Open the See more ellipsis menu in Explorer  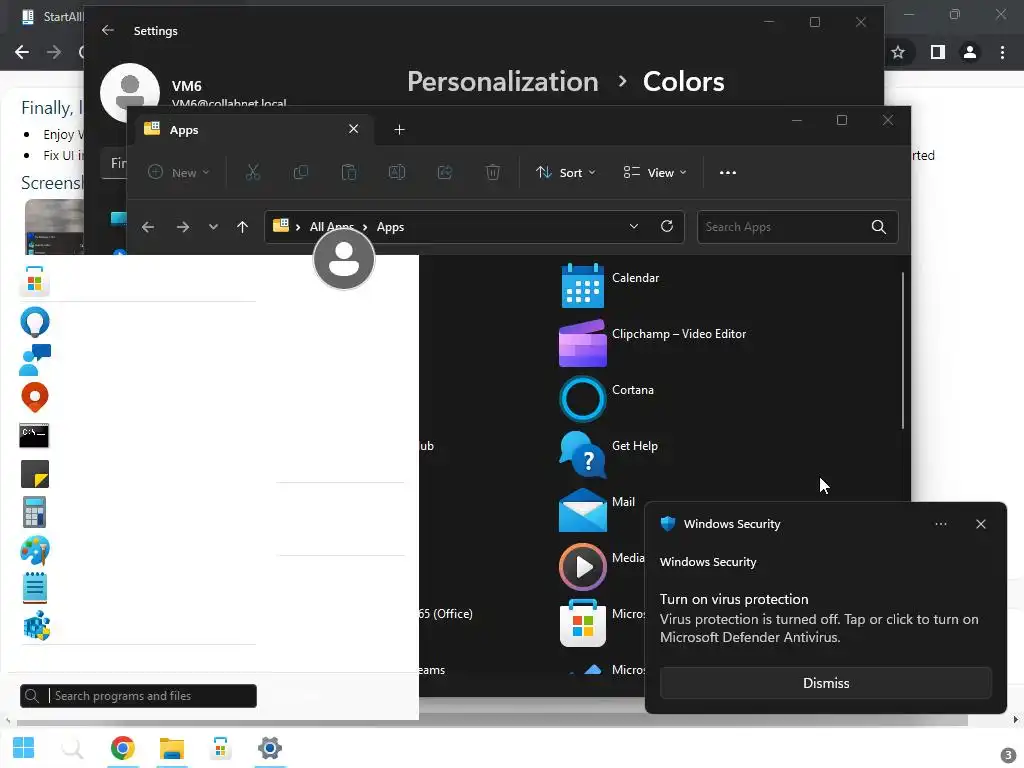(x=728, y=172)
